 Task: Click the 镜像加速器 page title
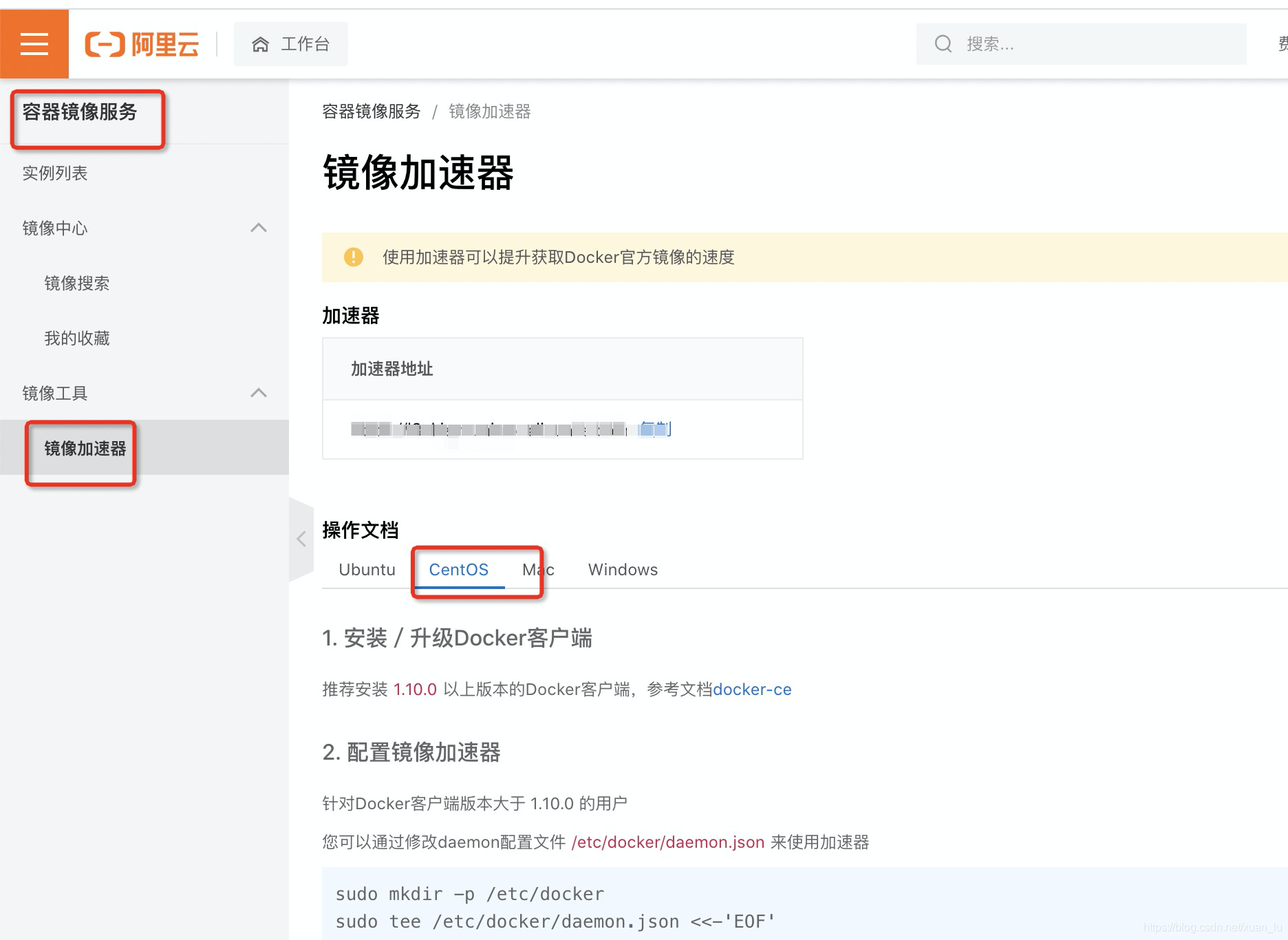(418, 172)
